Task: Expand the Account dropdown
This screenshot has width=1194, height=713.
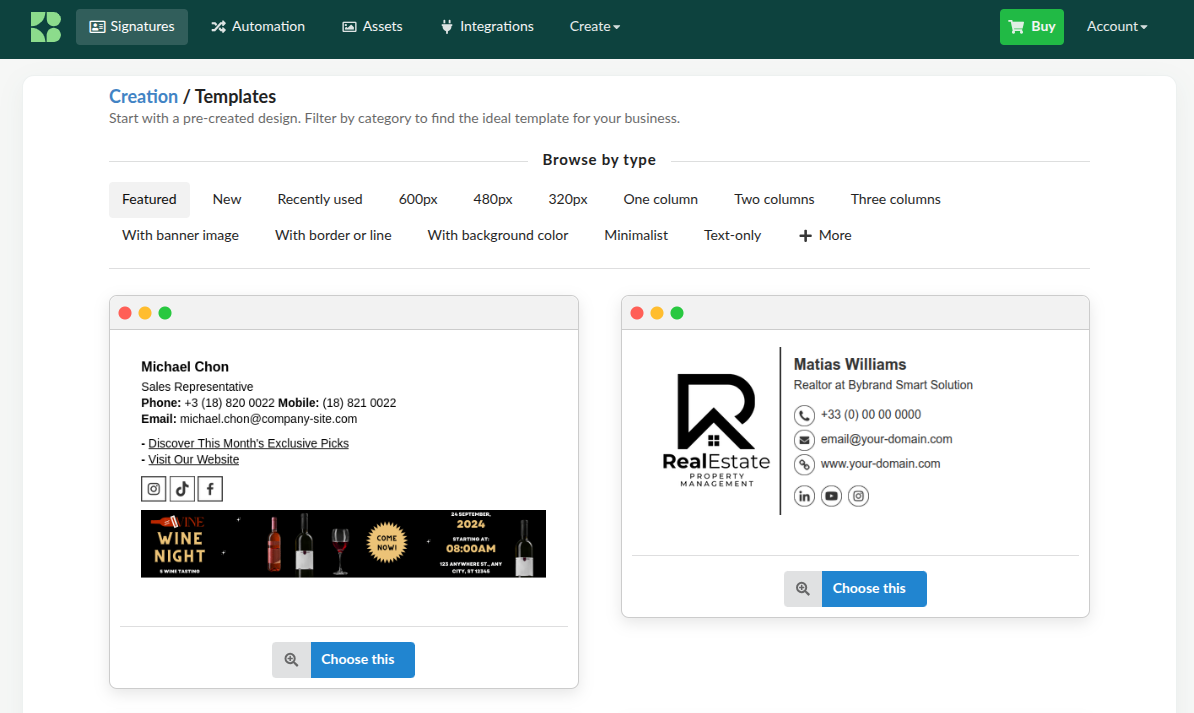Action: (1116, 27)
